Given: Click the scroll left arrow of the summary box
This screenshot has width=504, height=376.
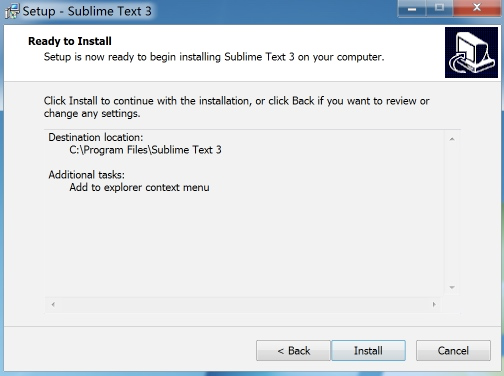Looking at the screenshot, I should tap(53, 304).
